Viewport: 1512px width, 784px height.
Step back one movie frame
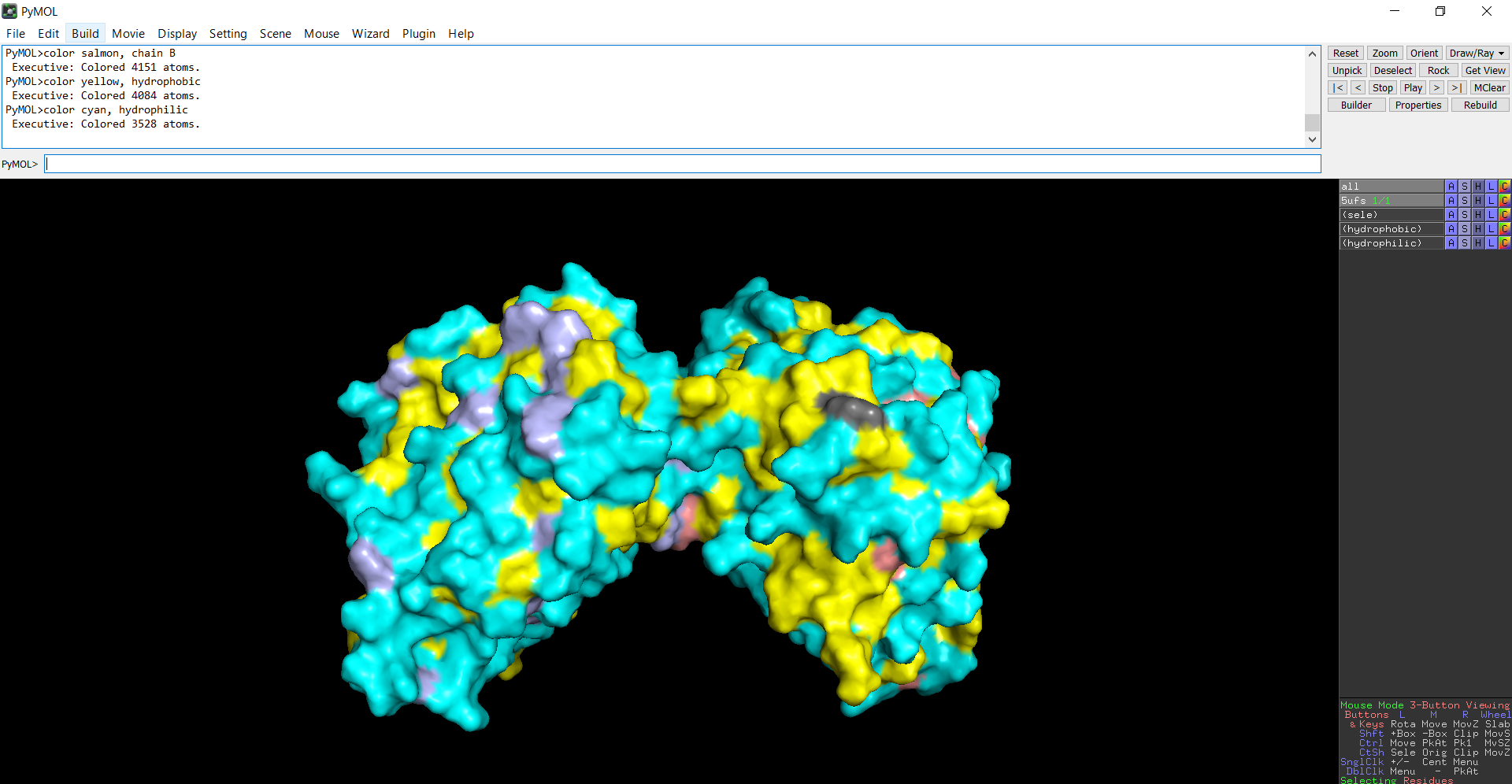[1358, 88]
